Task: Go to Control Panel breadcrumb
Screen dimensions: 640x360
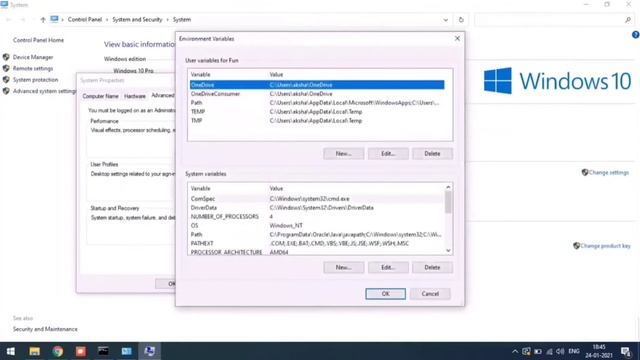Action: click(85, 20)
